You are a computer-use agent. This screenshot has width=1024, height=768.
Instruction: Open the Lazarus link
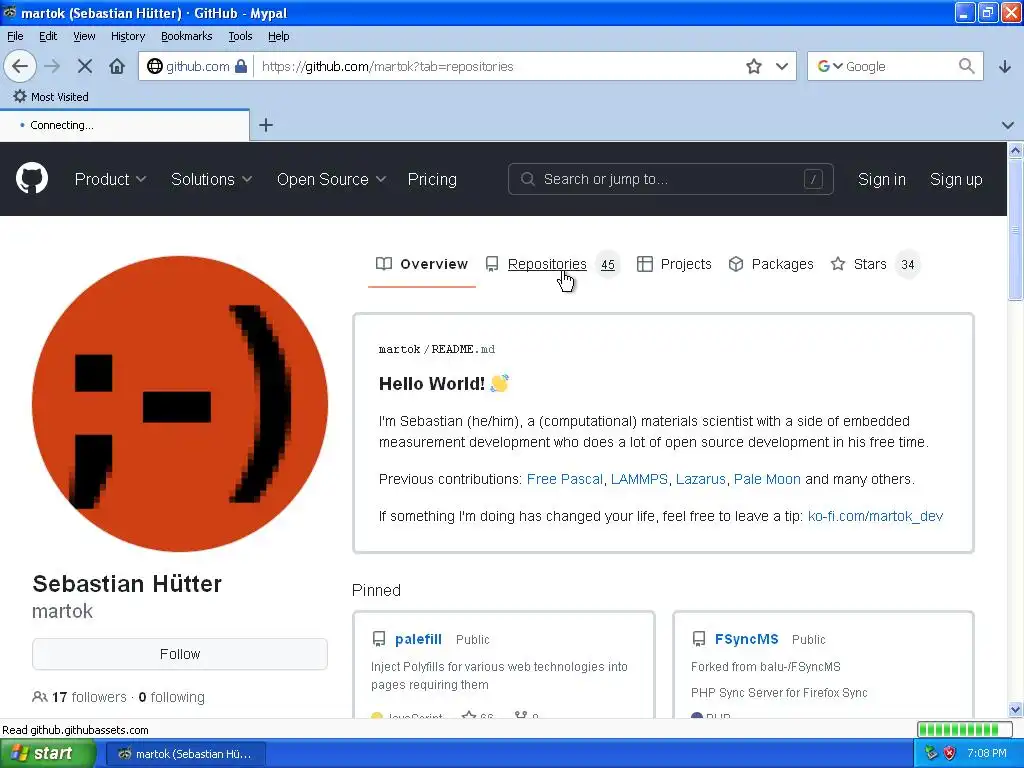point(700,479)
